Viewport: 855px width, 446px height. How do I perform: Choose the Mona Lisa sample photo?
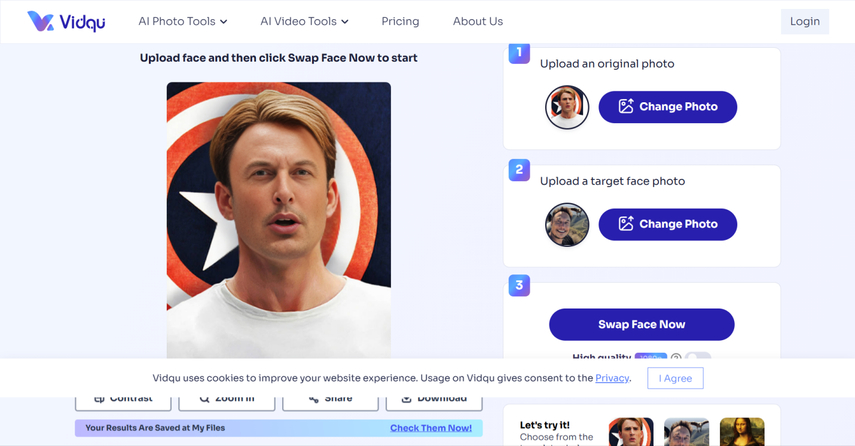(x=742, y=432)
